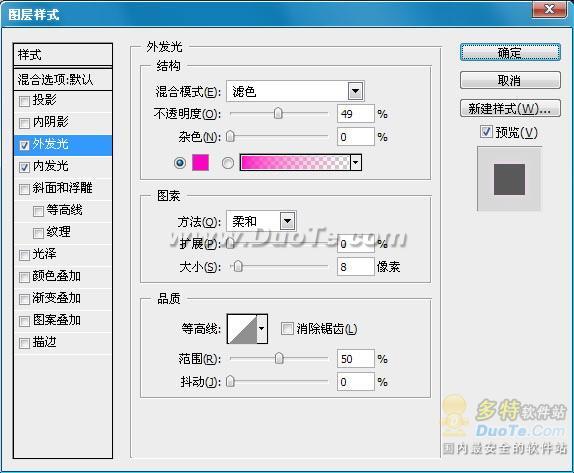The image size is (574, 473).
Task: Open the 描边 settings row
Action: pos(63,343)
